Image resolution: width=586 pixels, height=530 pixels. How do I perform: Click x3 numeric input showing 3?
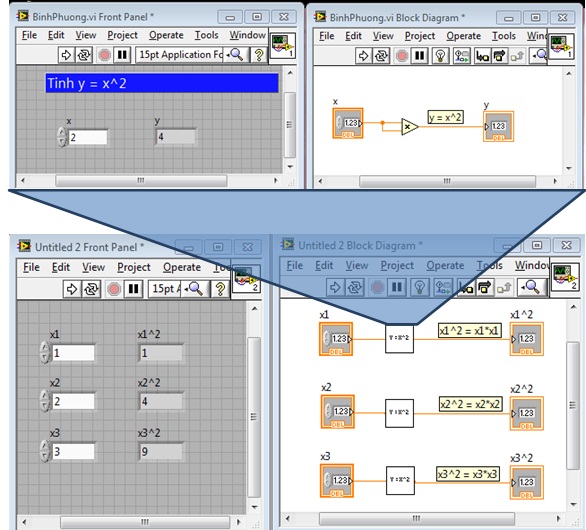74,452
